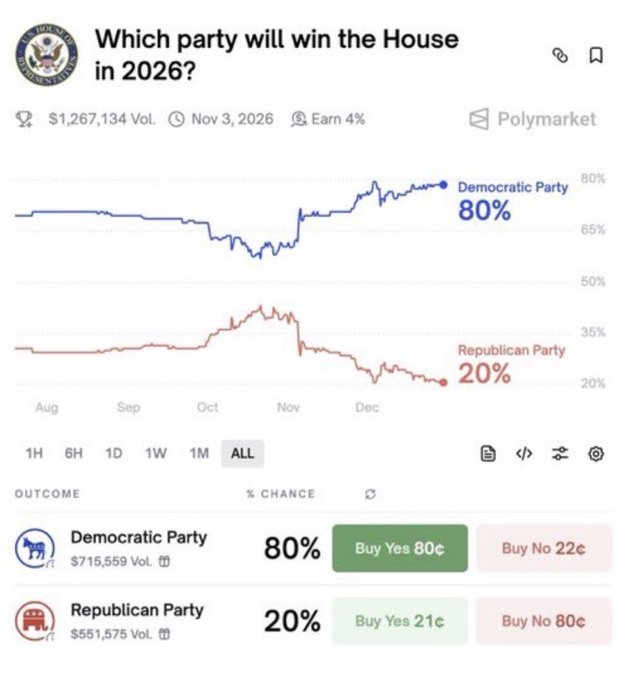Screen dimensions: 628x680
Task: Click the Polymarket logo link
Action: pyautogui.click(x=532, y=119)
